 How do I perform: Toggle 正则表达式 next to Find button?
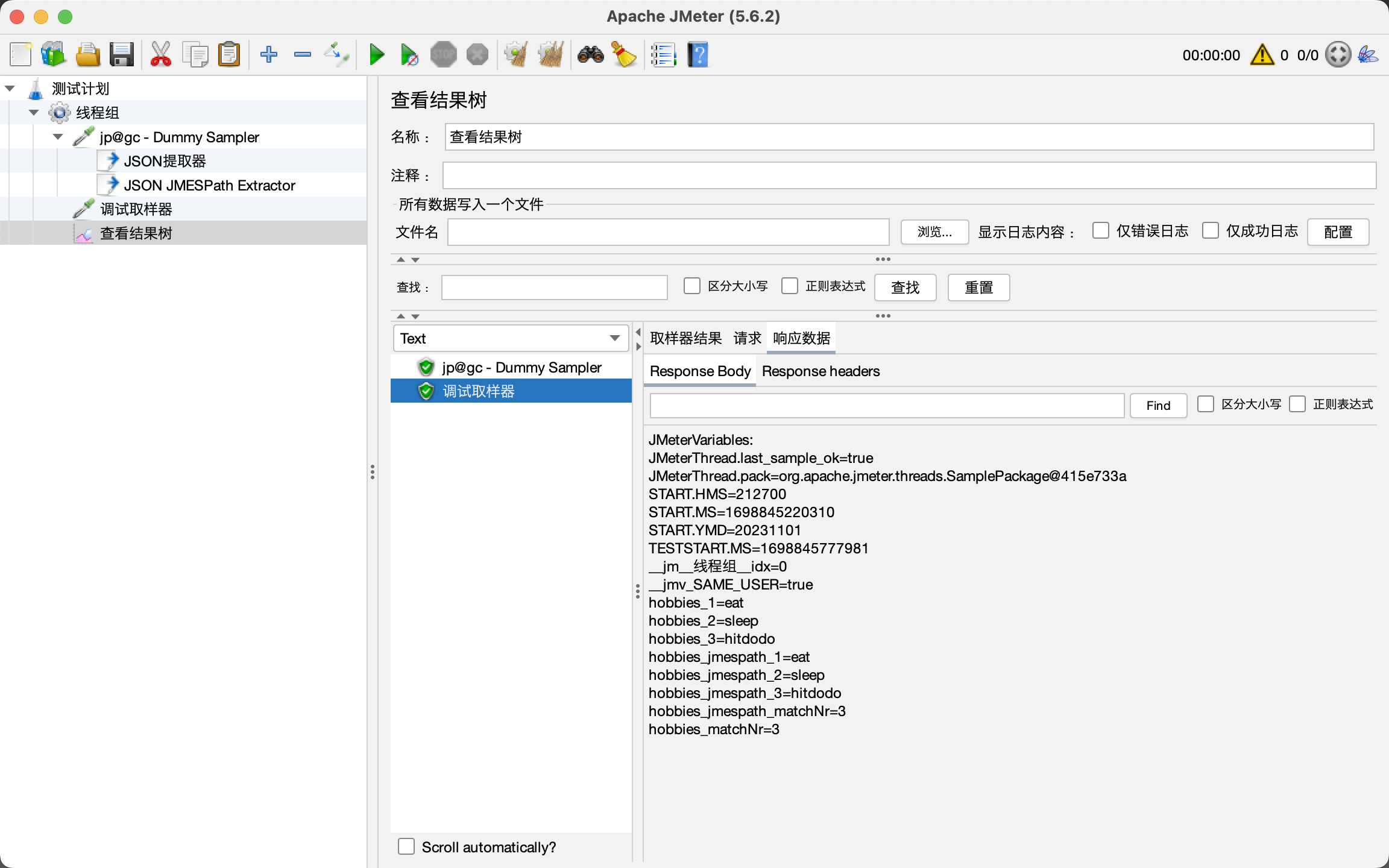pos(1297,404)
